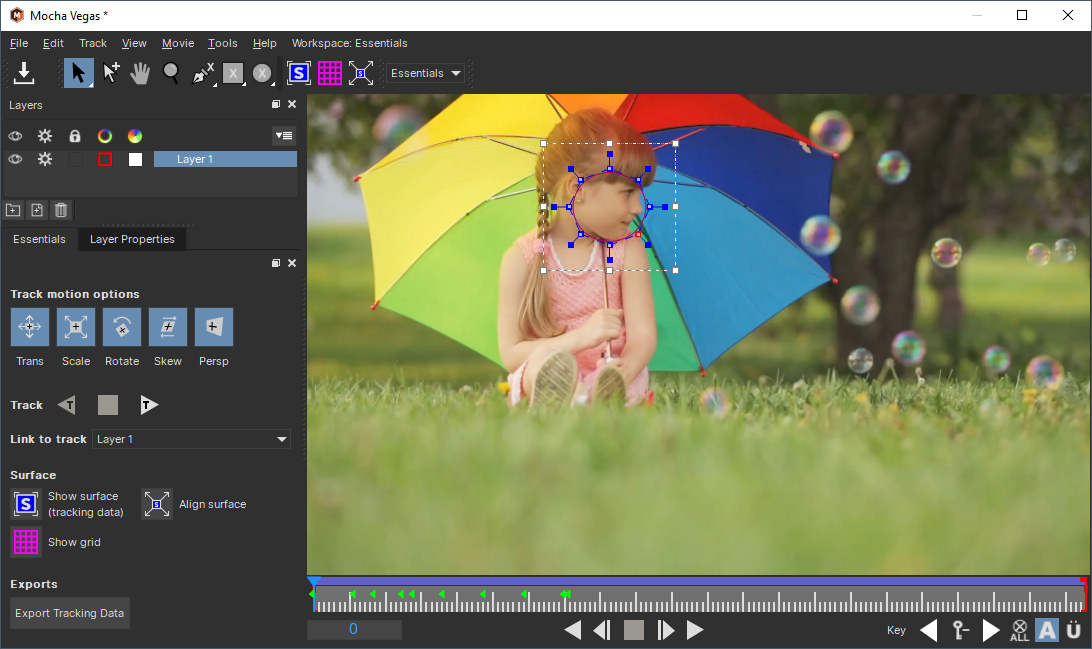Delete layer with trash icon
Image resolution: width=1092 pixels, height=649 pixels.
coord(61,210)
